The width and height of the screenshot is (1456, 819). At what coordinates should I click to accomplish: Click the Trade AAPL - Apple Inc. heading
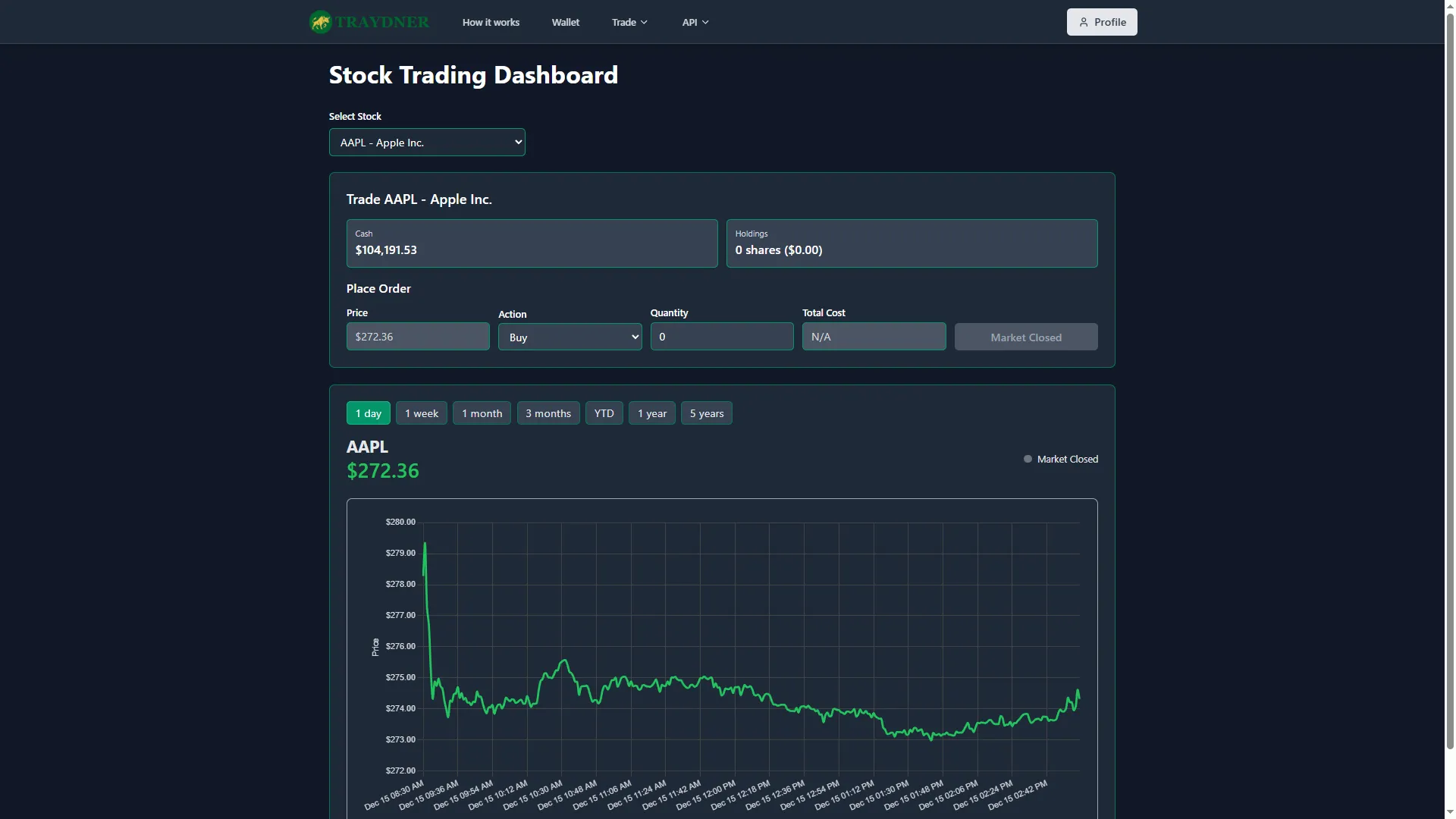tap(419, 199)
